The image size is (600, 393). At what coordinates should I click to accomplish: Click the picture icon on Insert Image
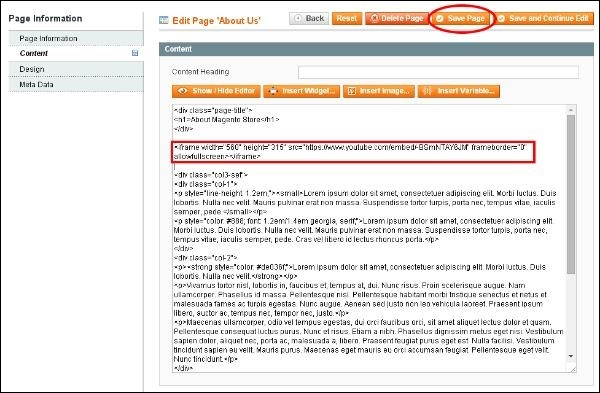[352, 91]
